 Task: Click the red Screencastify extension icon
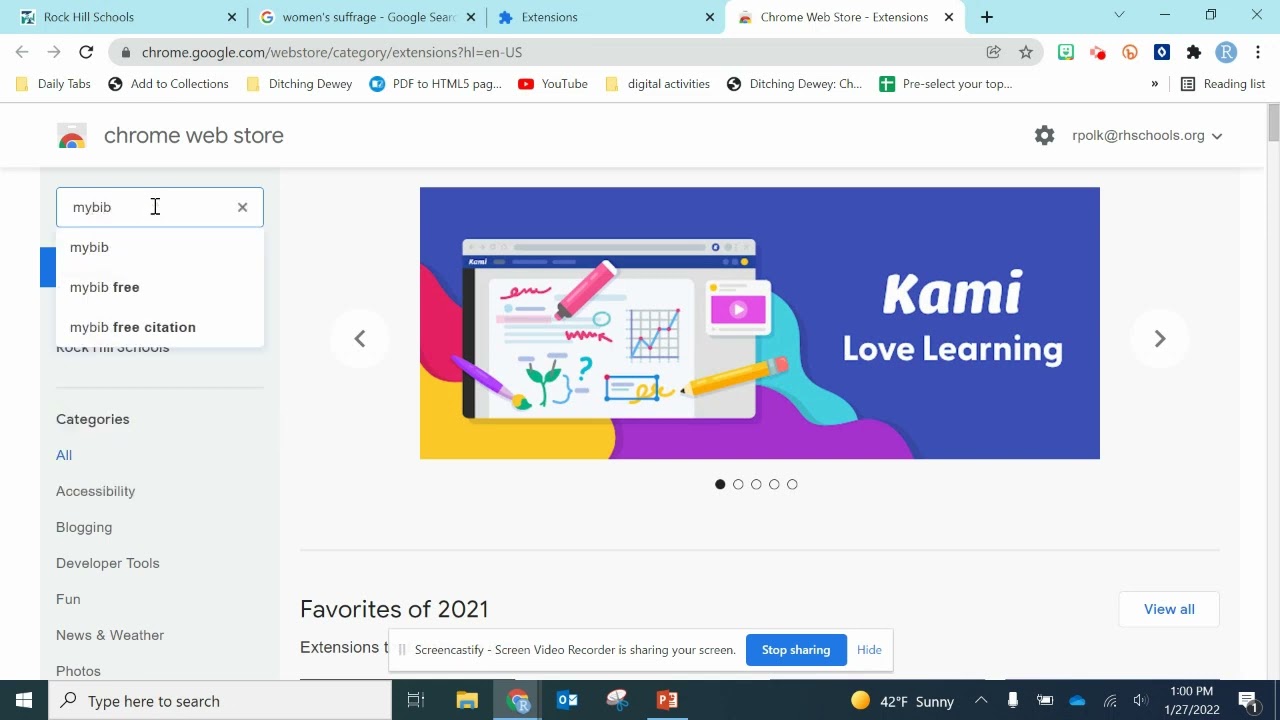click(x=1098, y=52)
